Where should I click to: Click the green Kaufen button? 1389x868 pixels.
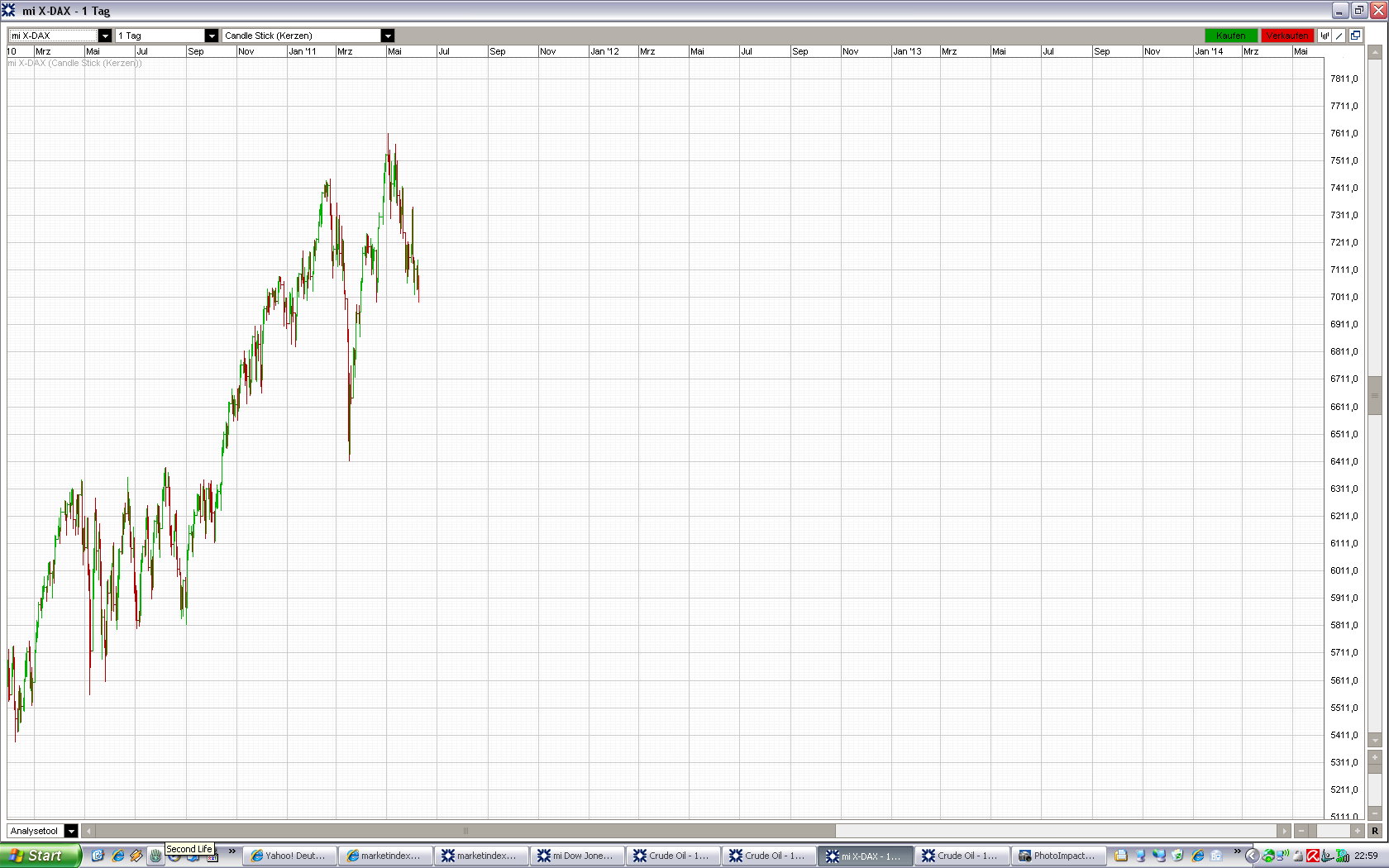1231,36
